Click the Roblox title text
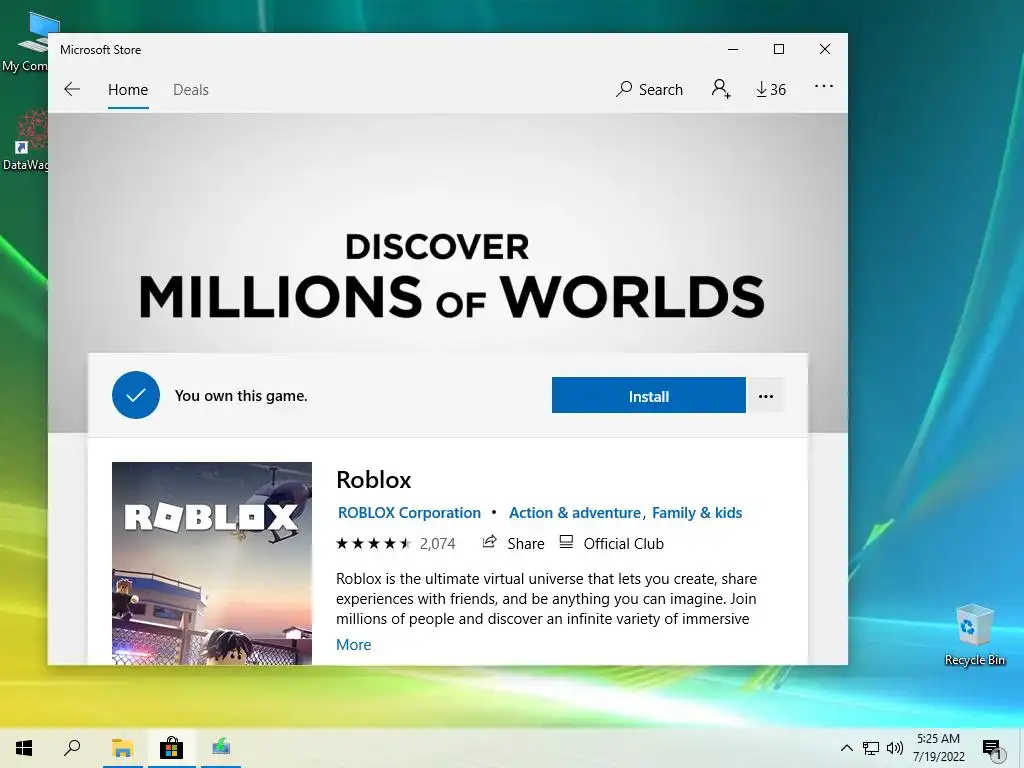 pyautogui.click(x=374, y=480)
